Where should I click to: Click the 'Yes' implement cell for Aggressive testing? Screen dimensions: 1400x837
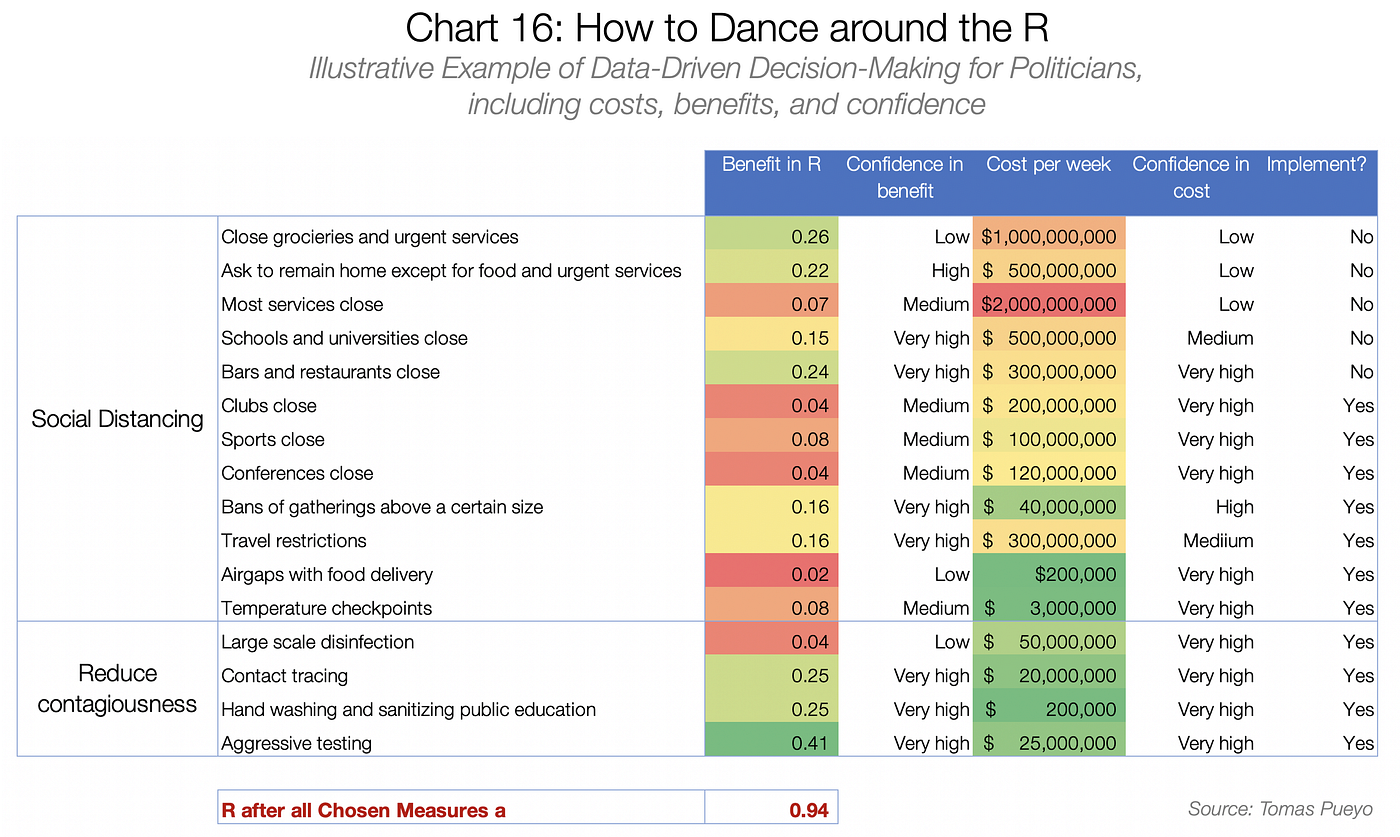[x=1358, y=743]
